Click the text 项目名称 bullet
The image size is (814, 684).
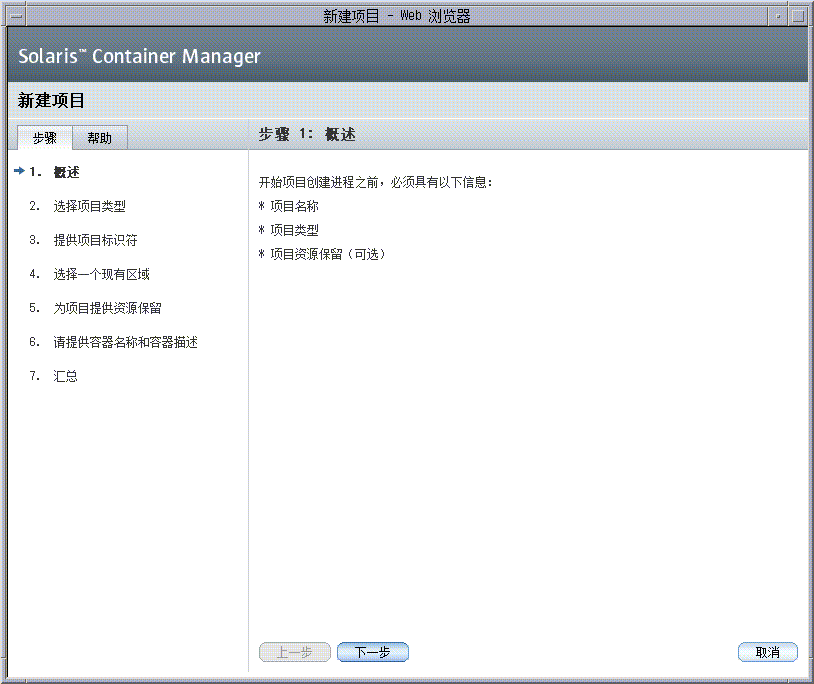tap(294, 206)
